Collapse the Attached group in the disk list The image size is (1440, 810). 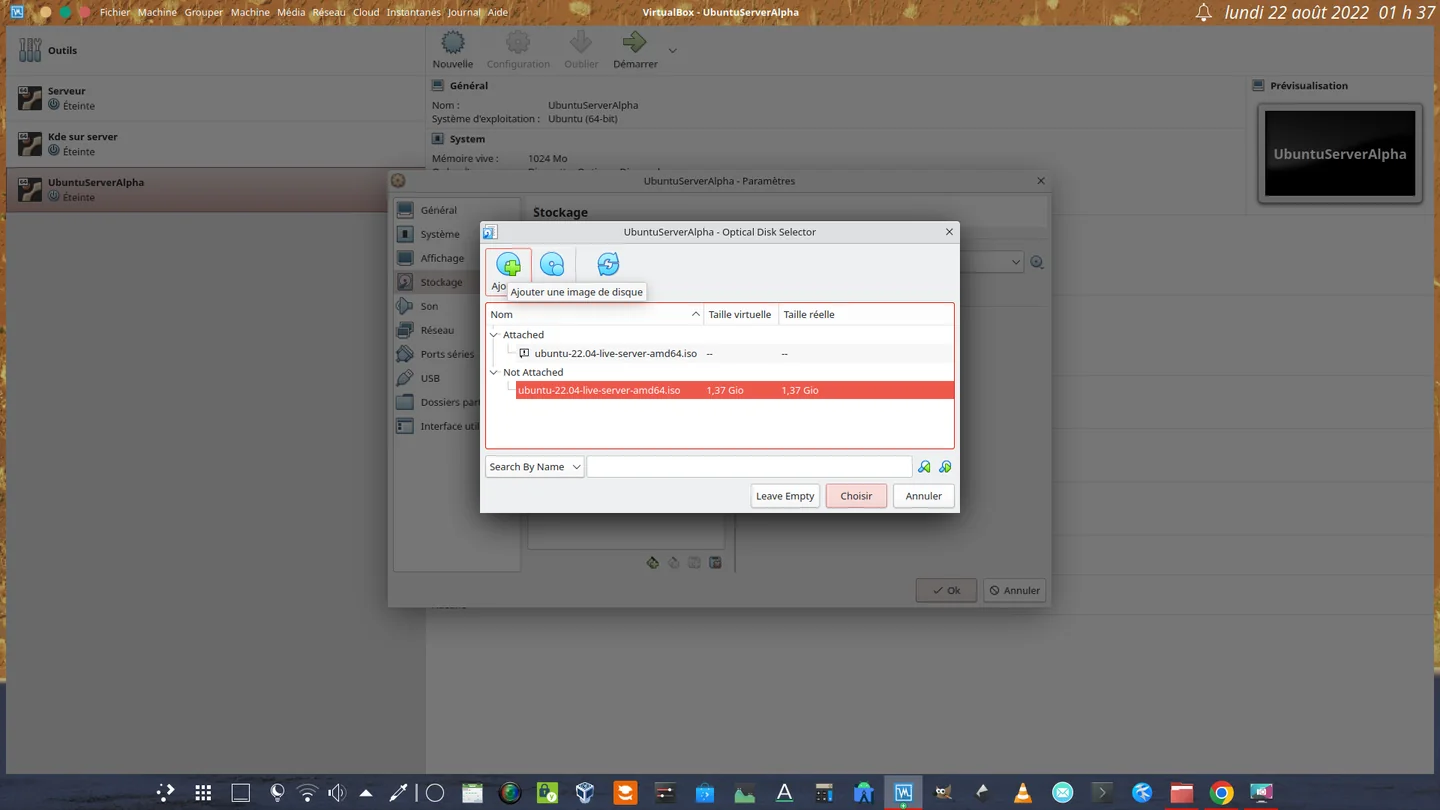pos(494,335)
